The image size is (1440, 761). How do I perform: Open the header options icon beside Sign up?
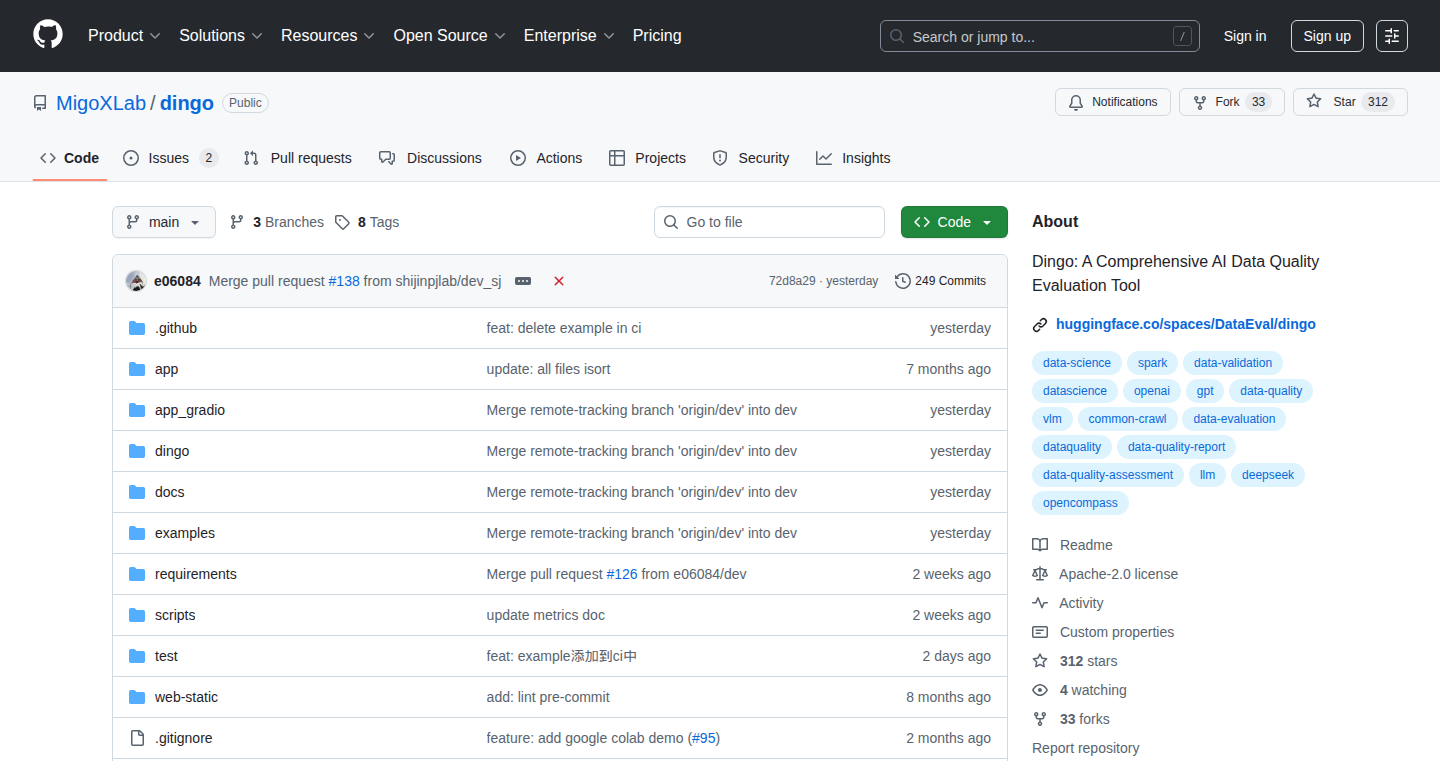1391,36
